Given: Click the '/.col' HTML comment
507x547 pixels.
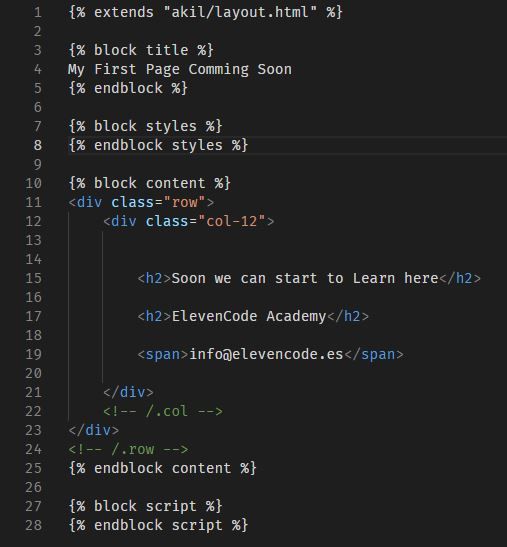Looking at the screenshot, I should click(163, 411).
